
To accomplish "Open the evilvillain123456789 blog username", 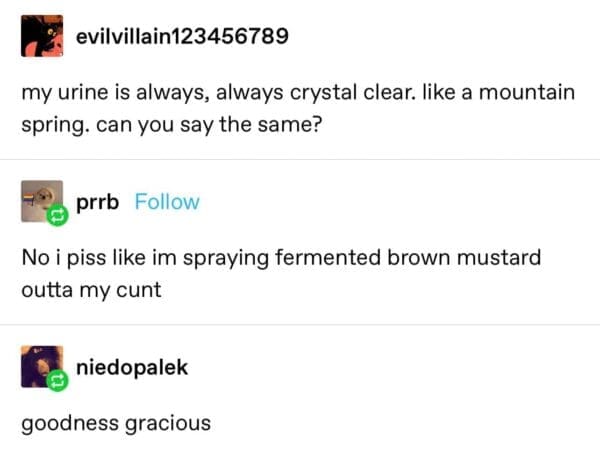I will click(x=181, y=37).
